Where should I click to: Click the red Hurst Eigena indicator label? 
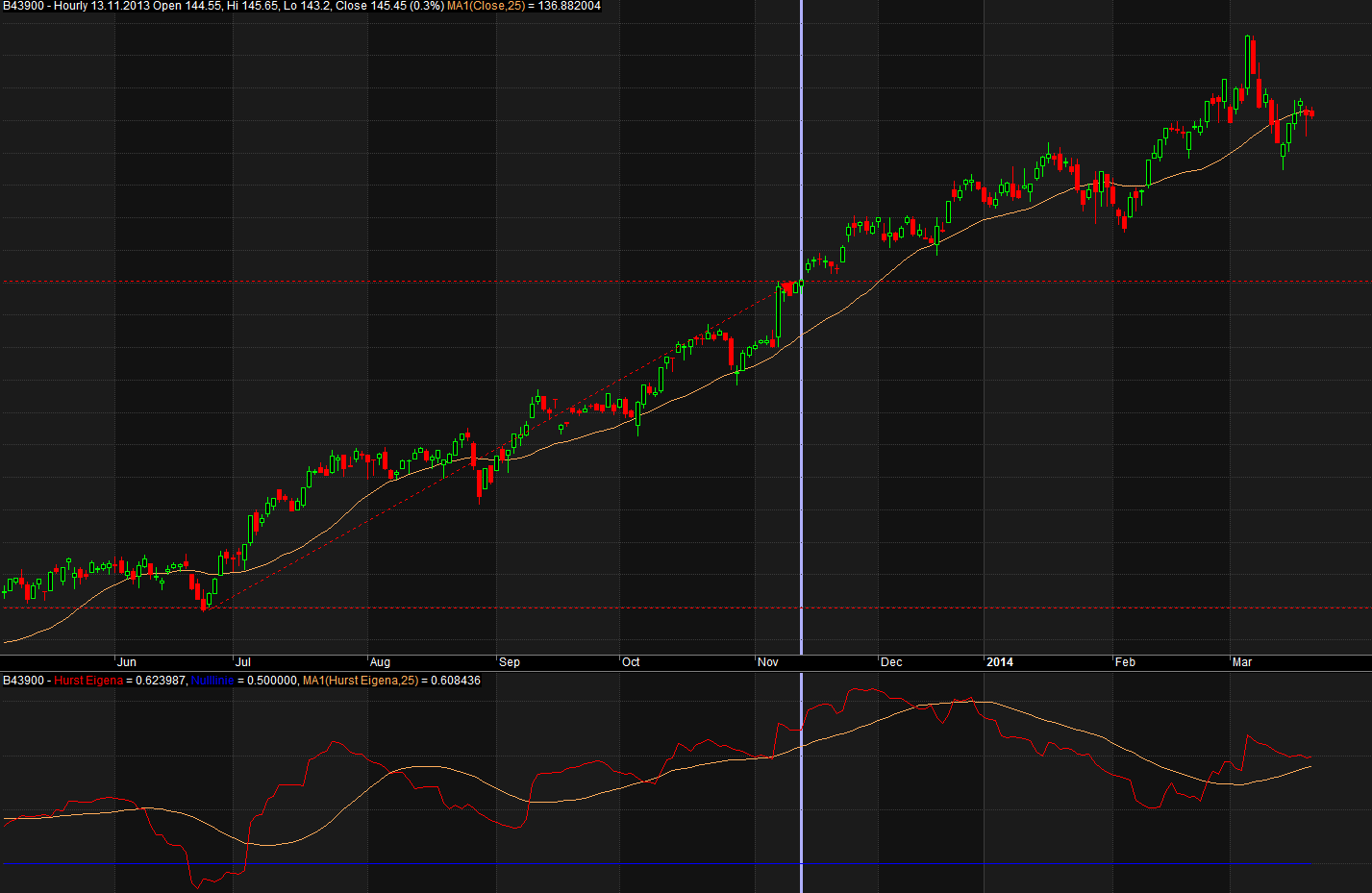pos(88,681)
